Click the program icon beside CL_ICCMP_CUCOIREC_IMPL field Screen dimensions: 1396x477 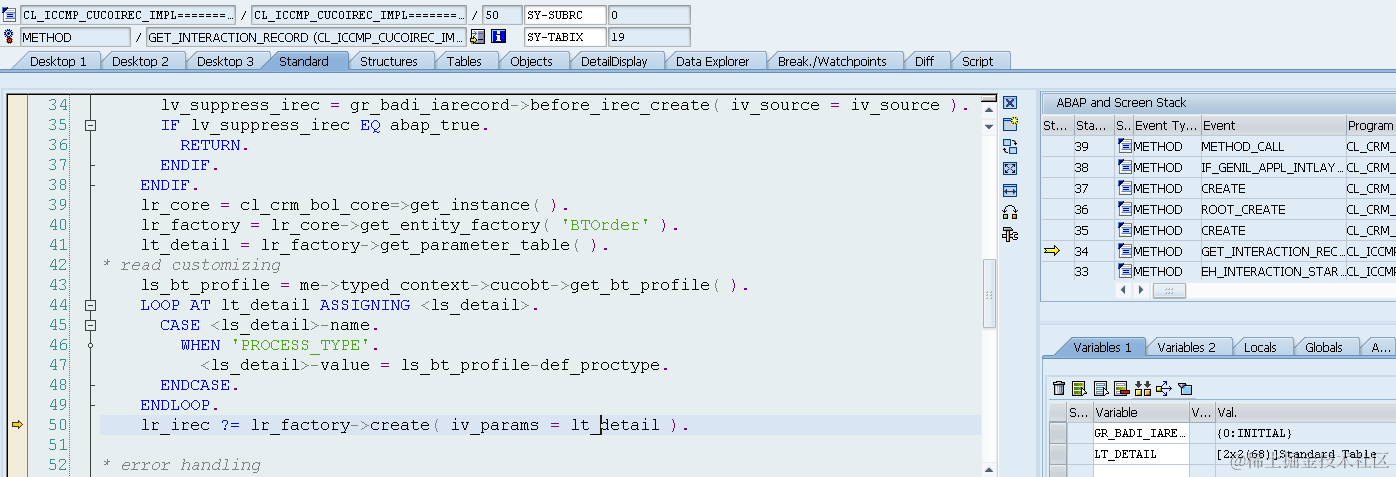(10, 16)
